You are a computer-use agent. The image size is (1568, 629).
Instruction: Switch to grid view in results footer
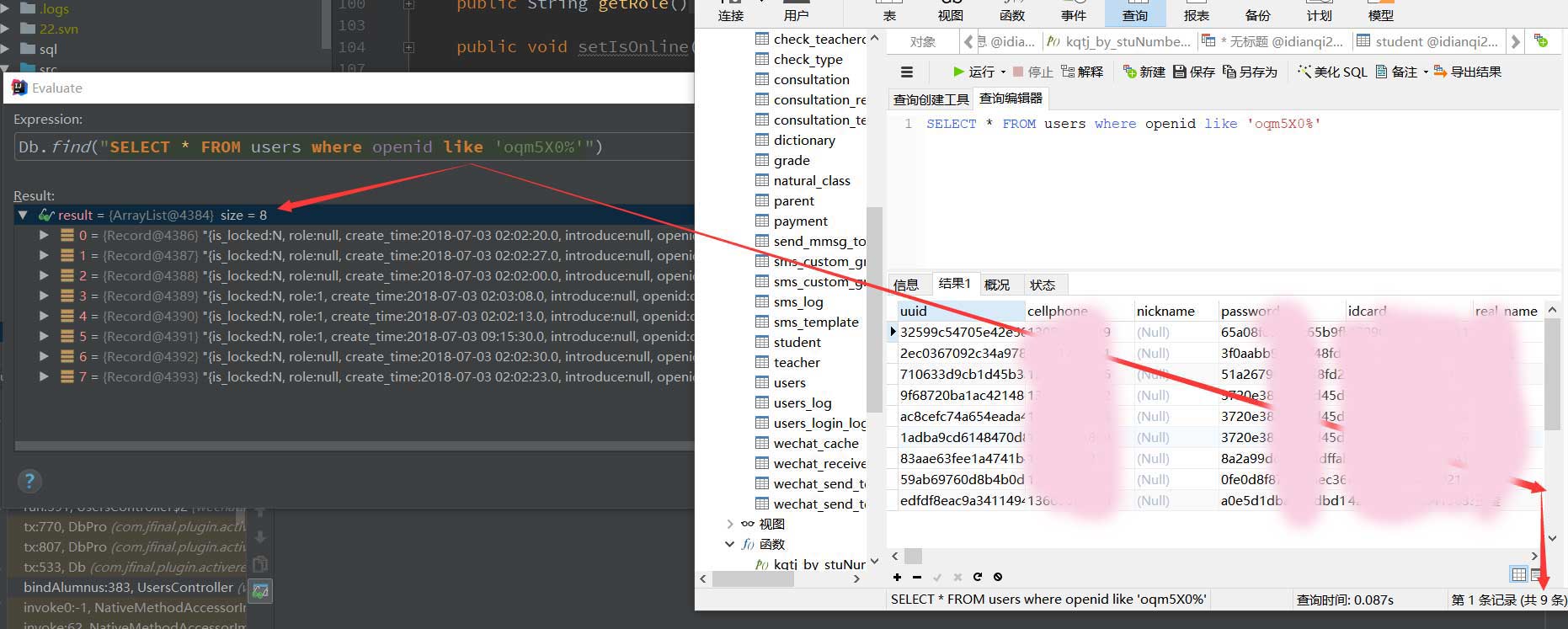point(1518,574)
